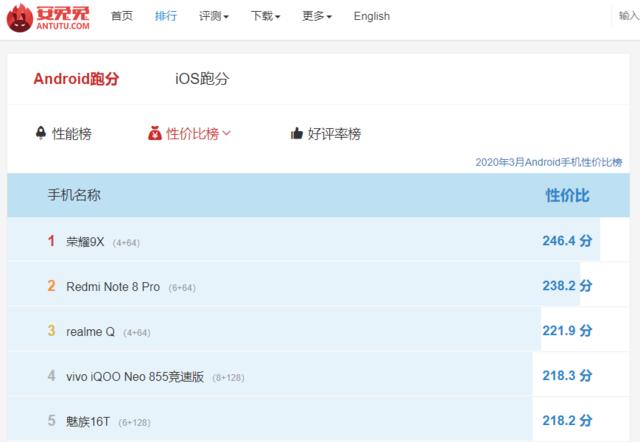Focus the search input field

tap(627, 16)
